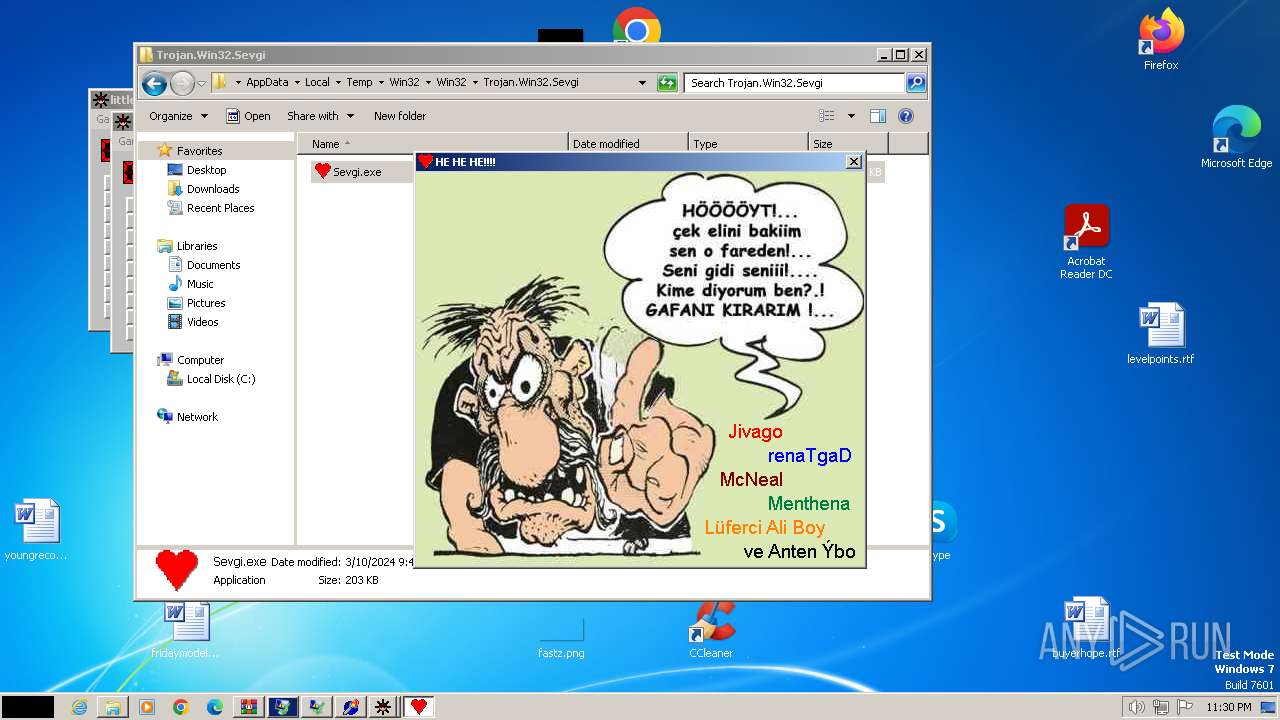Viewport: 1280px width, 720px height.
Task: Select the fastz.png desktop file
Action: pyautogui.click(x=561, y=638)
